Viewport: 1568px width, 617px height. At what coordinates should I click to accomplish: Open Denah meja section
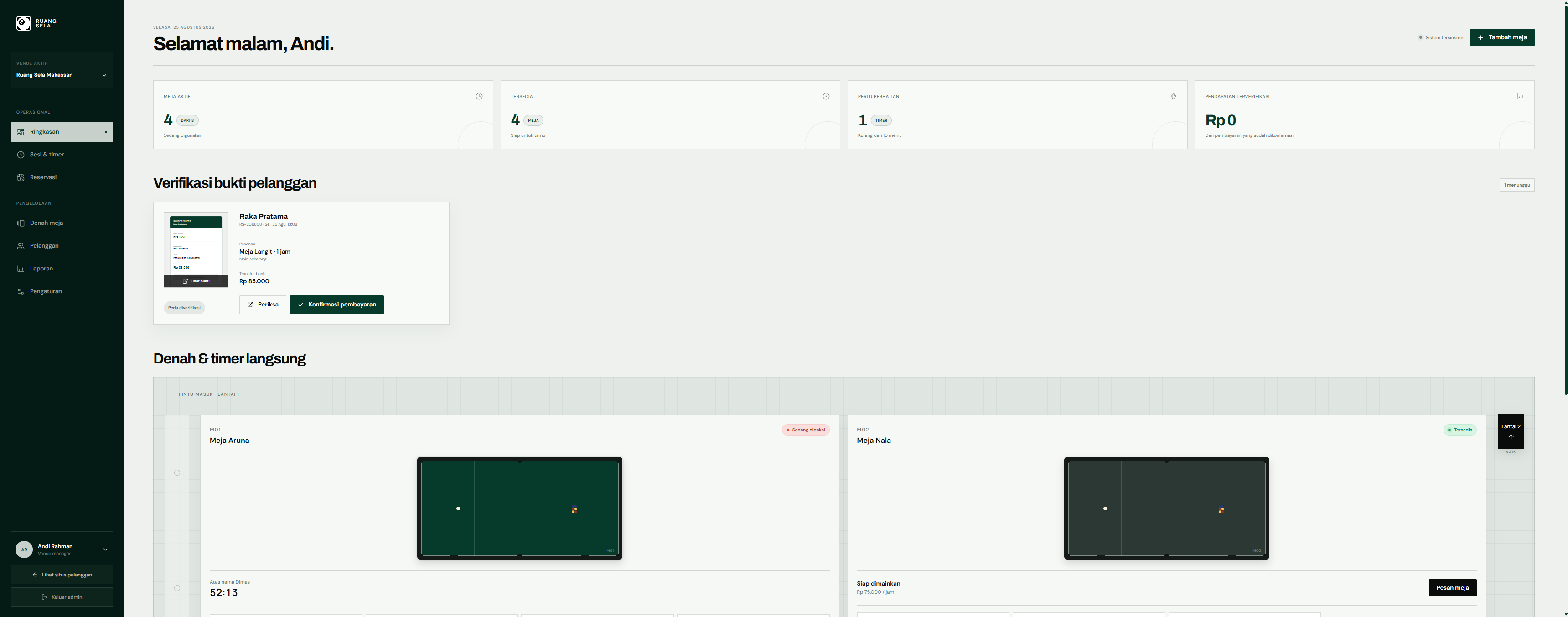[62, 223]
